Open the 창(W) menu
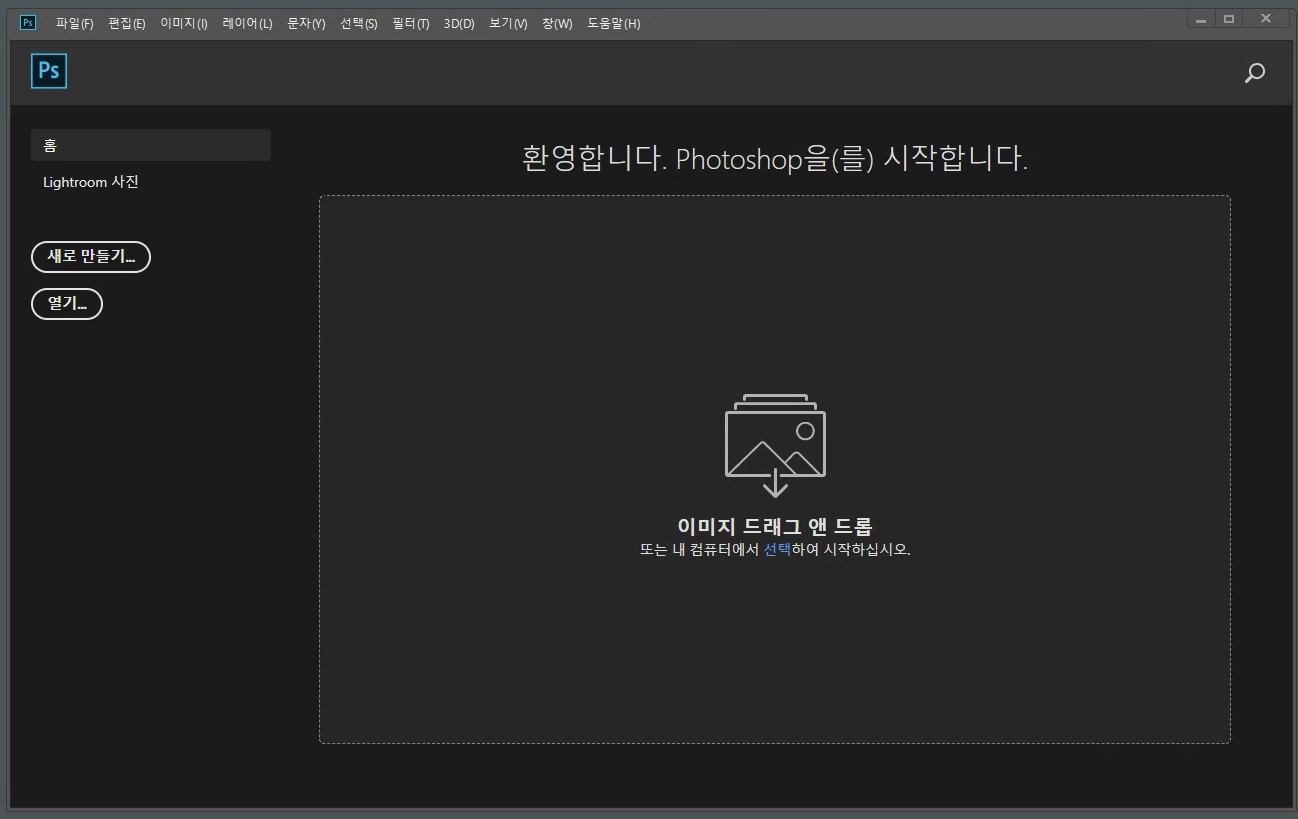 click(557, 23)
